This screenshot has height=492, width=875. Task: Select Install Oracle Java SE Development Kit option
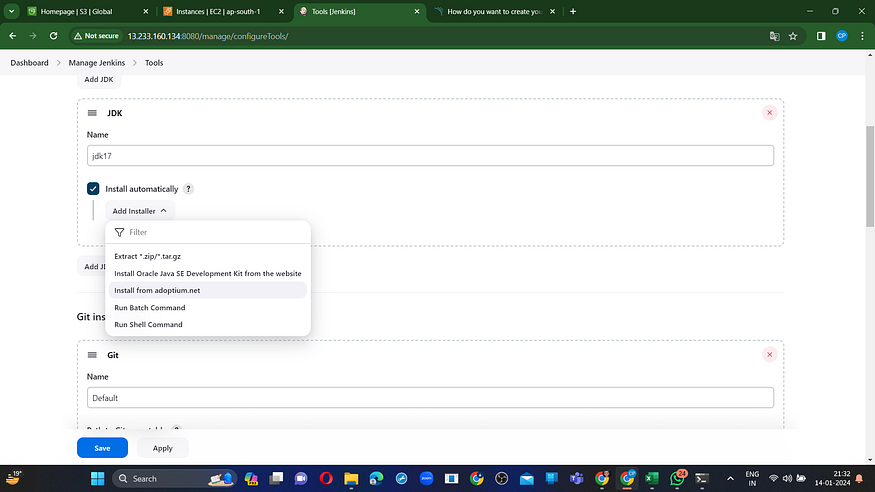(208, 273)
